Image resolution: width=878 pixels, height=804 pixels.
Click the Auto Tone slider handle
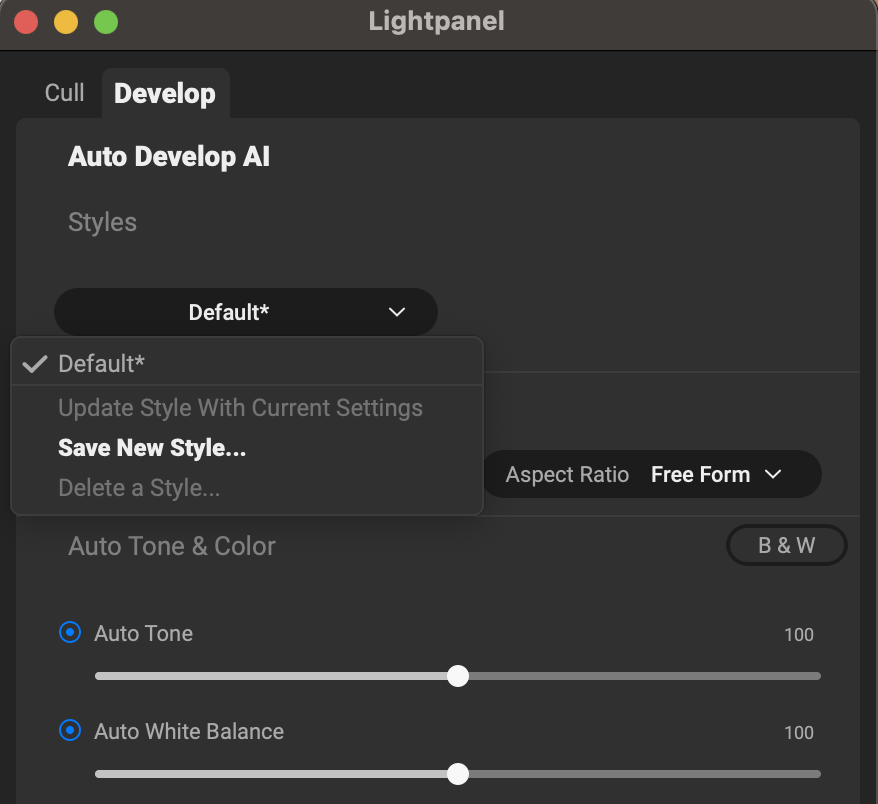click(x=458, y=676)
